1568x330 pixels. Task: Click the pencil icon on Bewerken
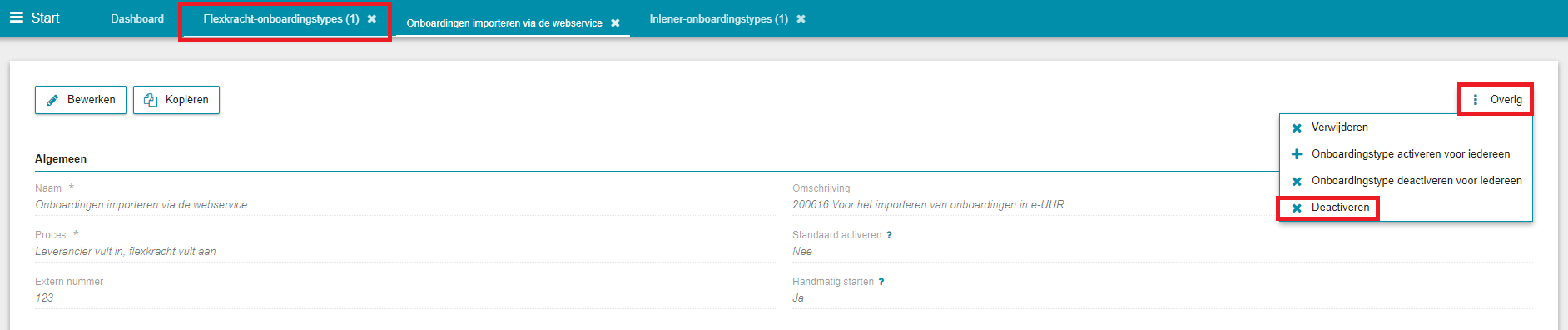point(52,100)
